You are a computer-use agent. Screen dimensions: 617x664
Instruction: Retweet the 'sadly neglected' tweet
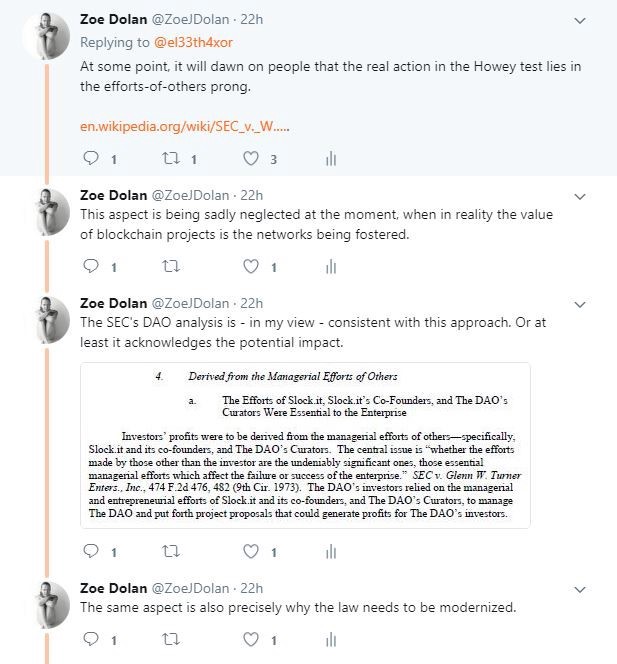[170, 266]
